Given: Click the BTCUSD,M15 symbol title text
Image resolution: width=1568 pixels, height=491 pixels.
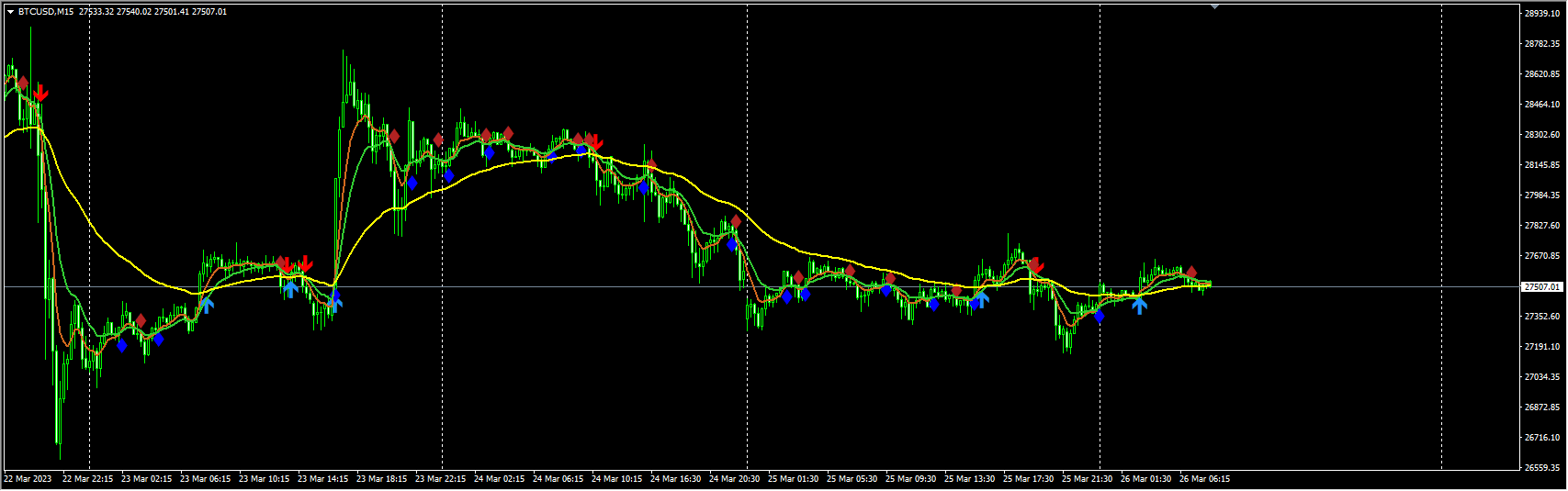Looking at the screenshot, I should 48,12.
